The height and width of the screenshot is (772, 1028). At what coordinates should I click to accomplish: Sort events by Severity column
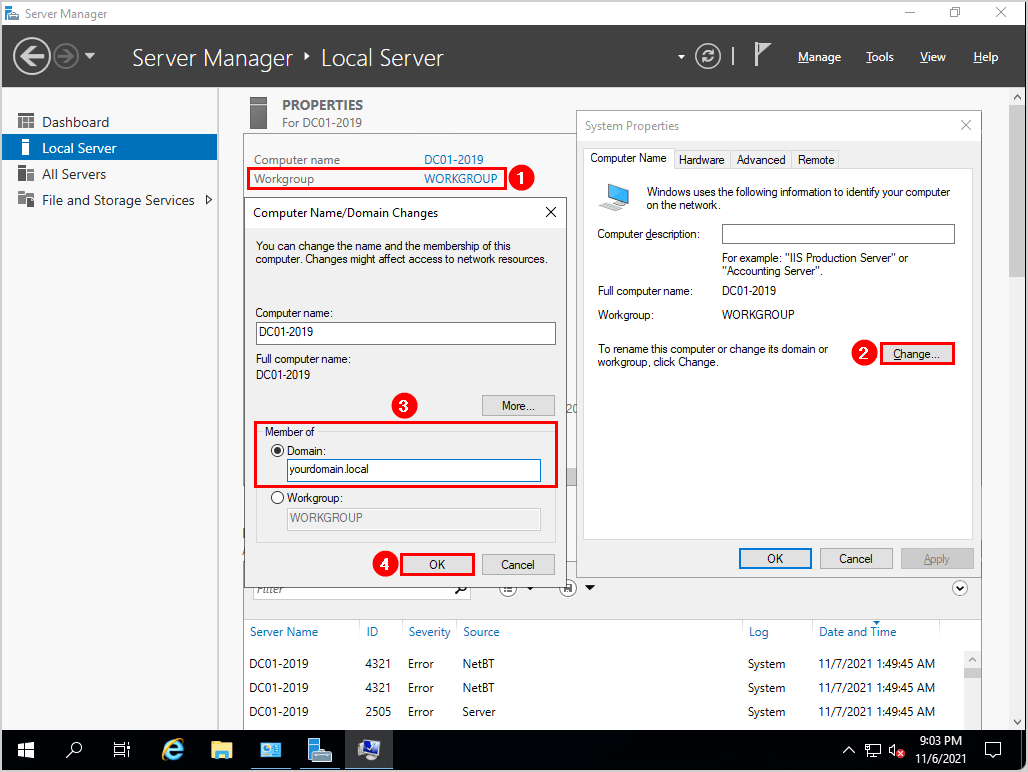click(429, 632)
